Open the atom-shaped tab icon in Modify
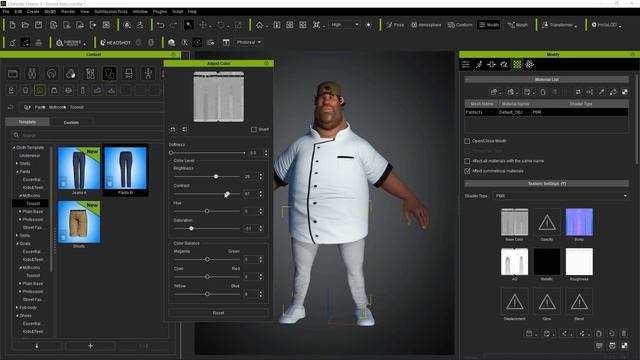This screenshot has width=640, height=360. pyautogui.click(x=530, y=64)
